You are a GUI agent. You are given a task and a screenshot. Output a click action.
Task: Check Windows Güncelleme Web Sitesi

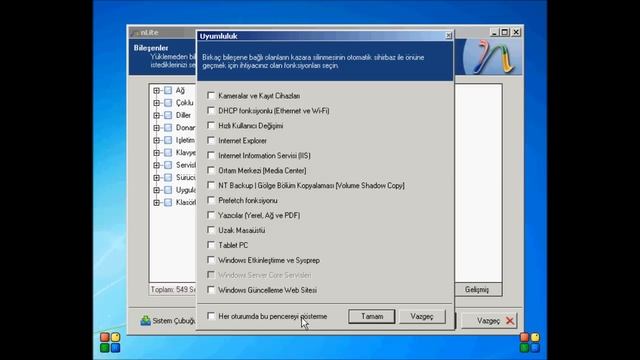(x=211, y=290)
